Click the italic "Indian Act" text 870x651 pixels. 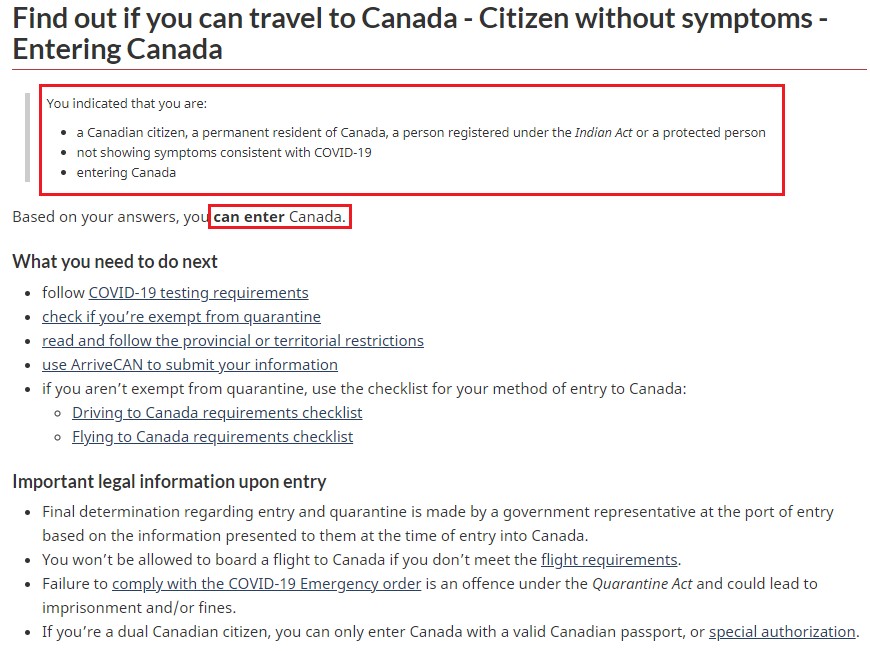click(x=608, y=132)
